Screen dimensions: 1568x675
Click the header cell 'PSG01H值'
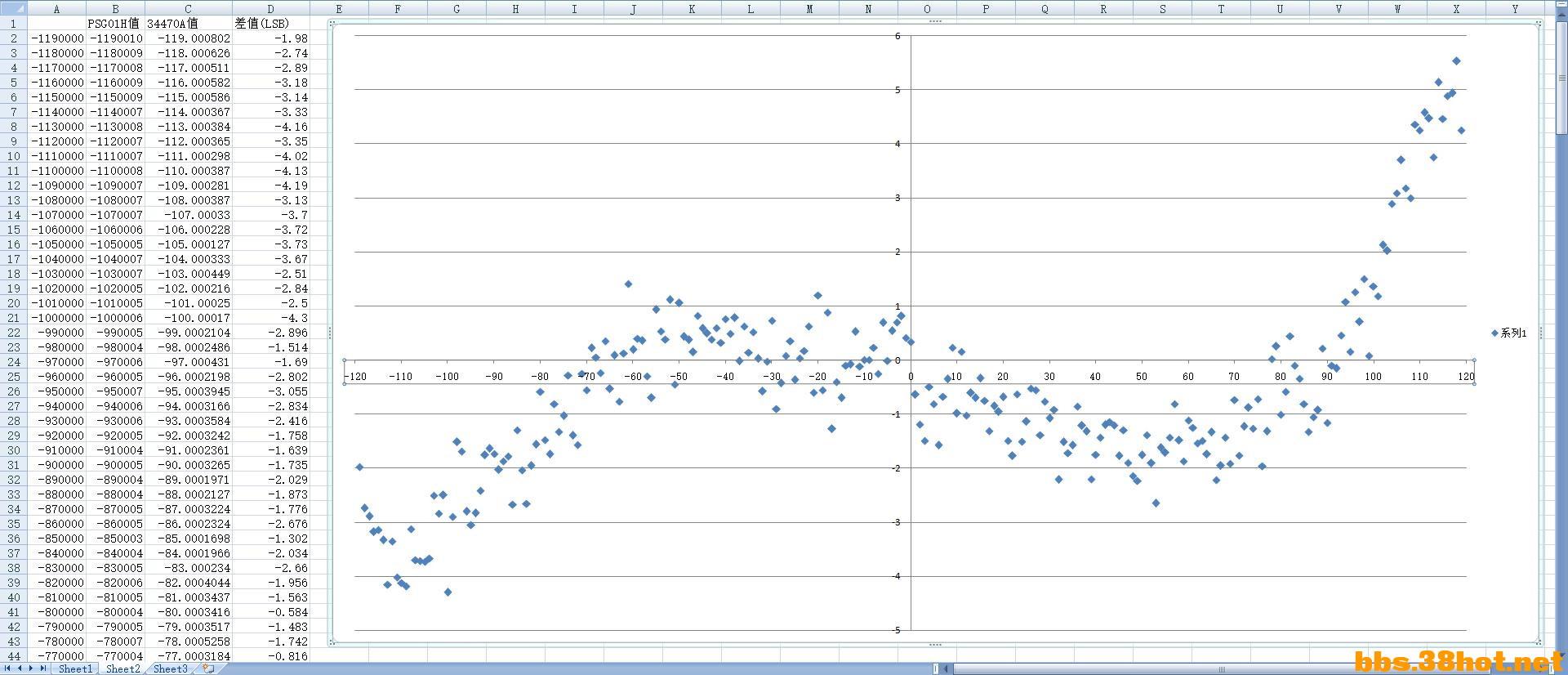(x=115, y=24)
